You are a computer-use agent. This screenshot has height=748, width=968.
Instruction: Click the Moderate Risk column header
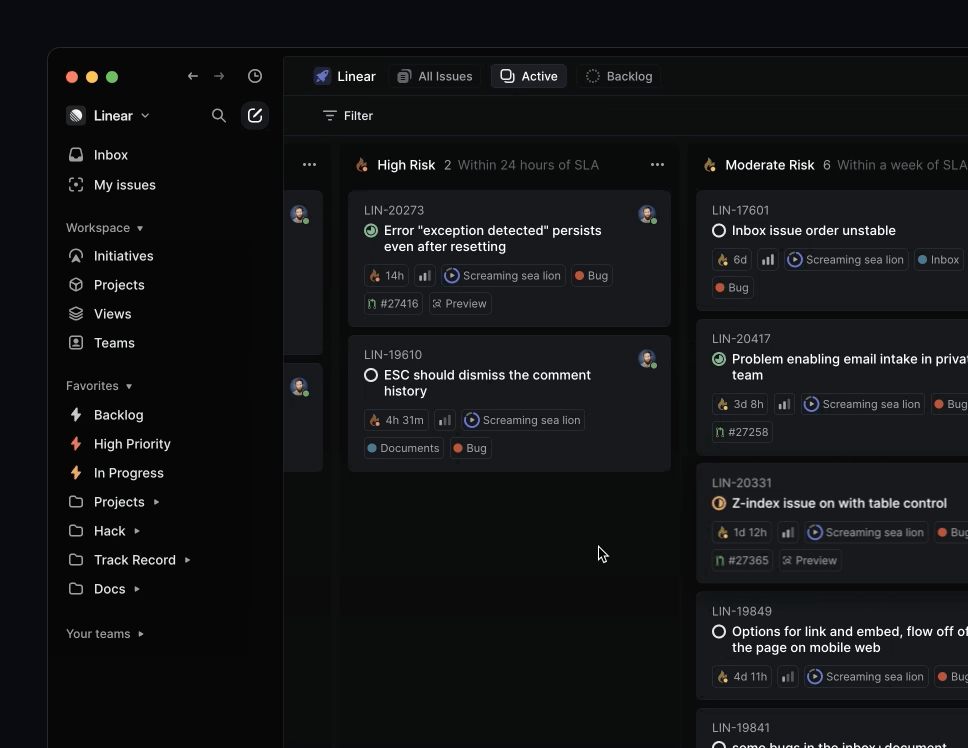click(769, 165)
